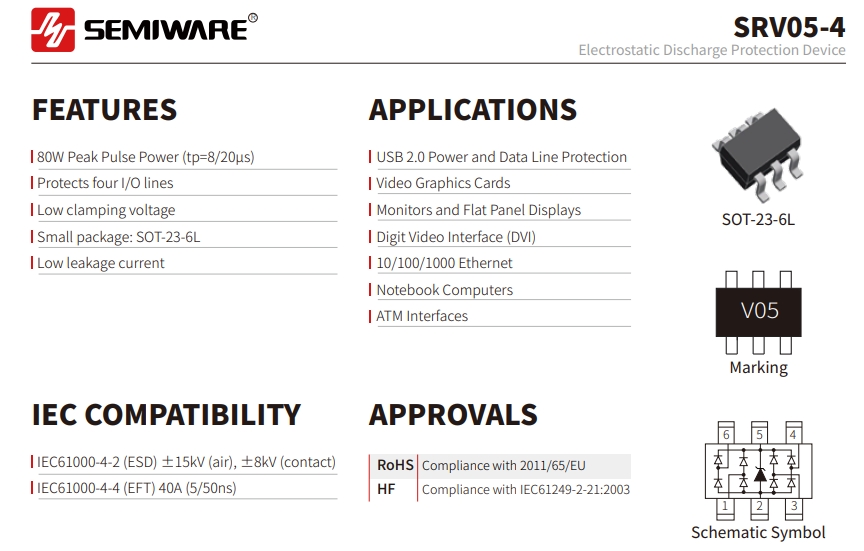Click the 3D chip package image

(758, 154)
